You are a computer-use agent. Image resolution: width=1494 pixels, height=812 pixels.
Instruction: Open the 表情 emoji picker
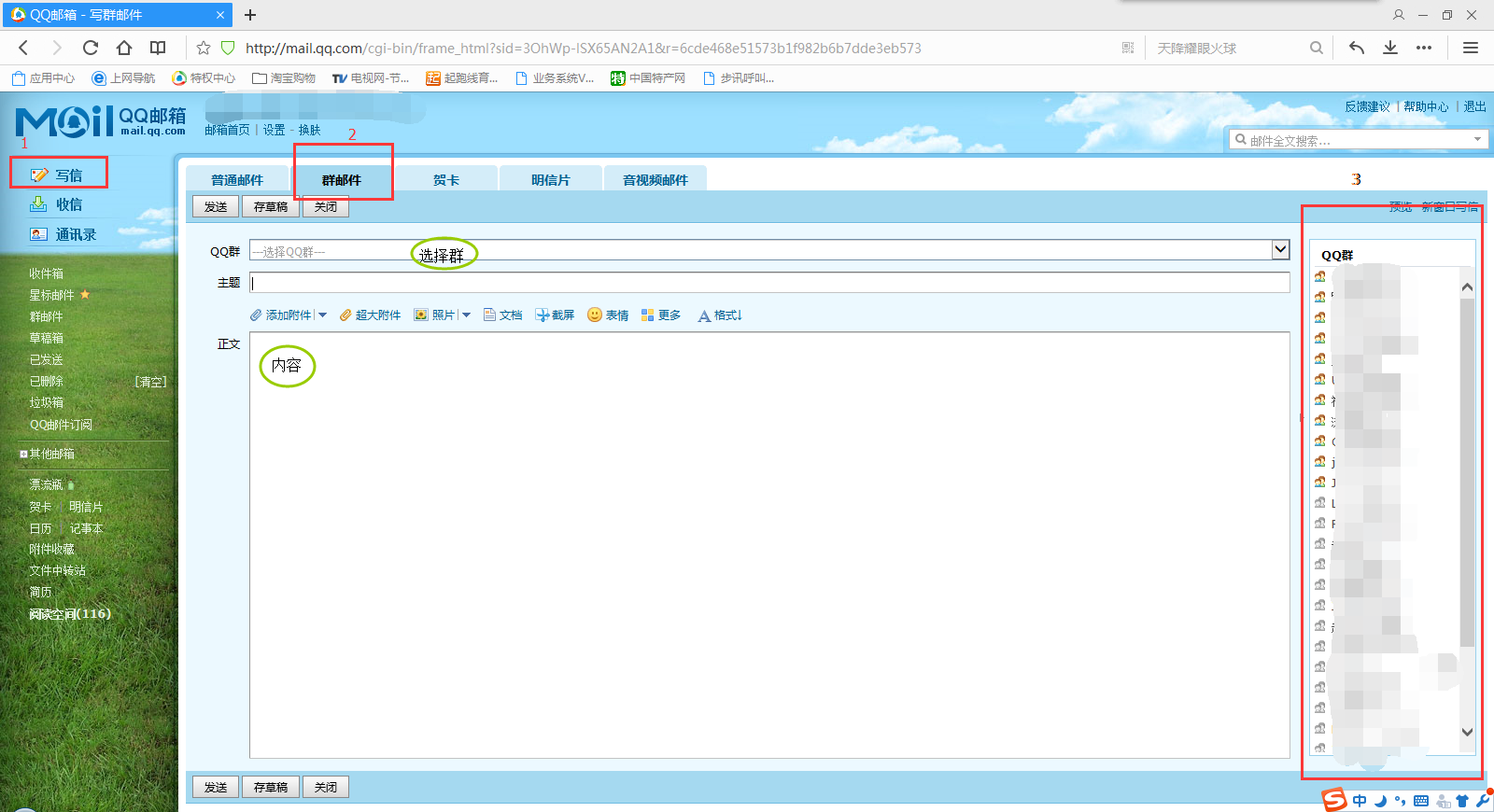[x=608, y=315]
